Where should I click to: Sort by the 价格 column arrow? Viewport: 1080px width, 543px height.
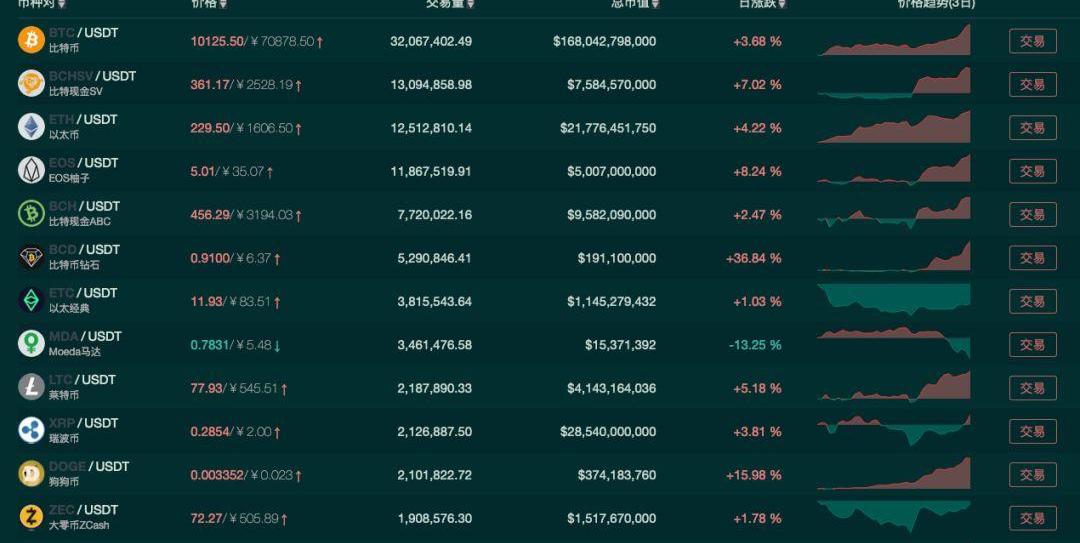tap(223, 4)
